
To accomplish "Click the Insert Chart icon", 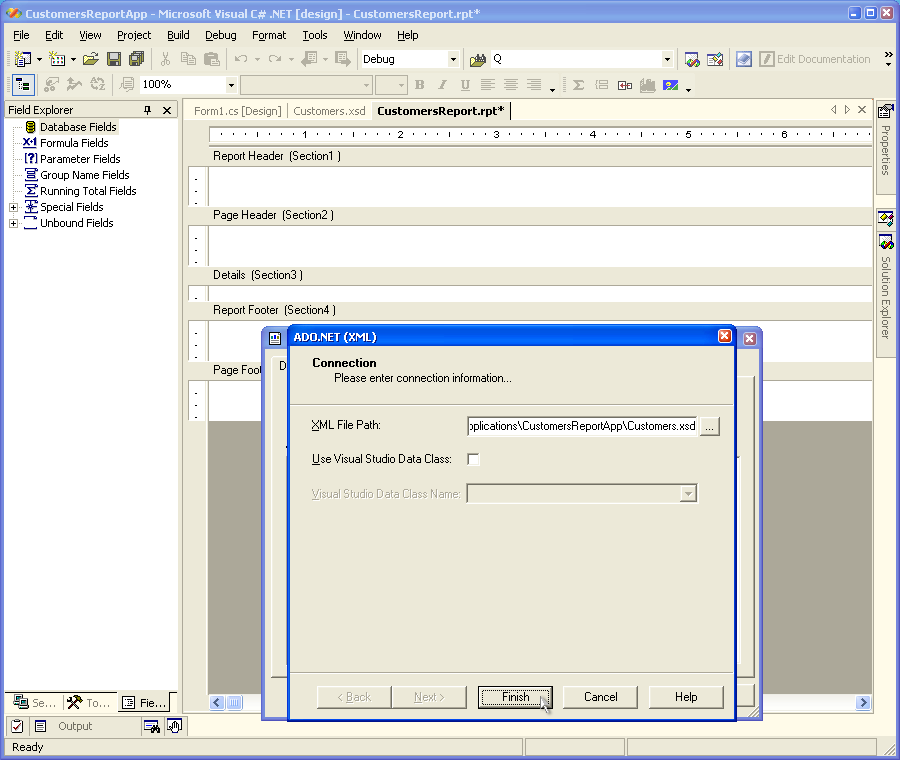I will 647,85.
